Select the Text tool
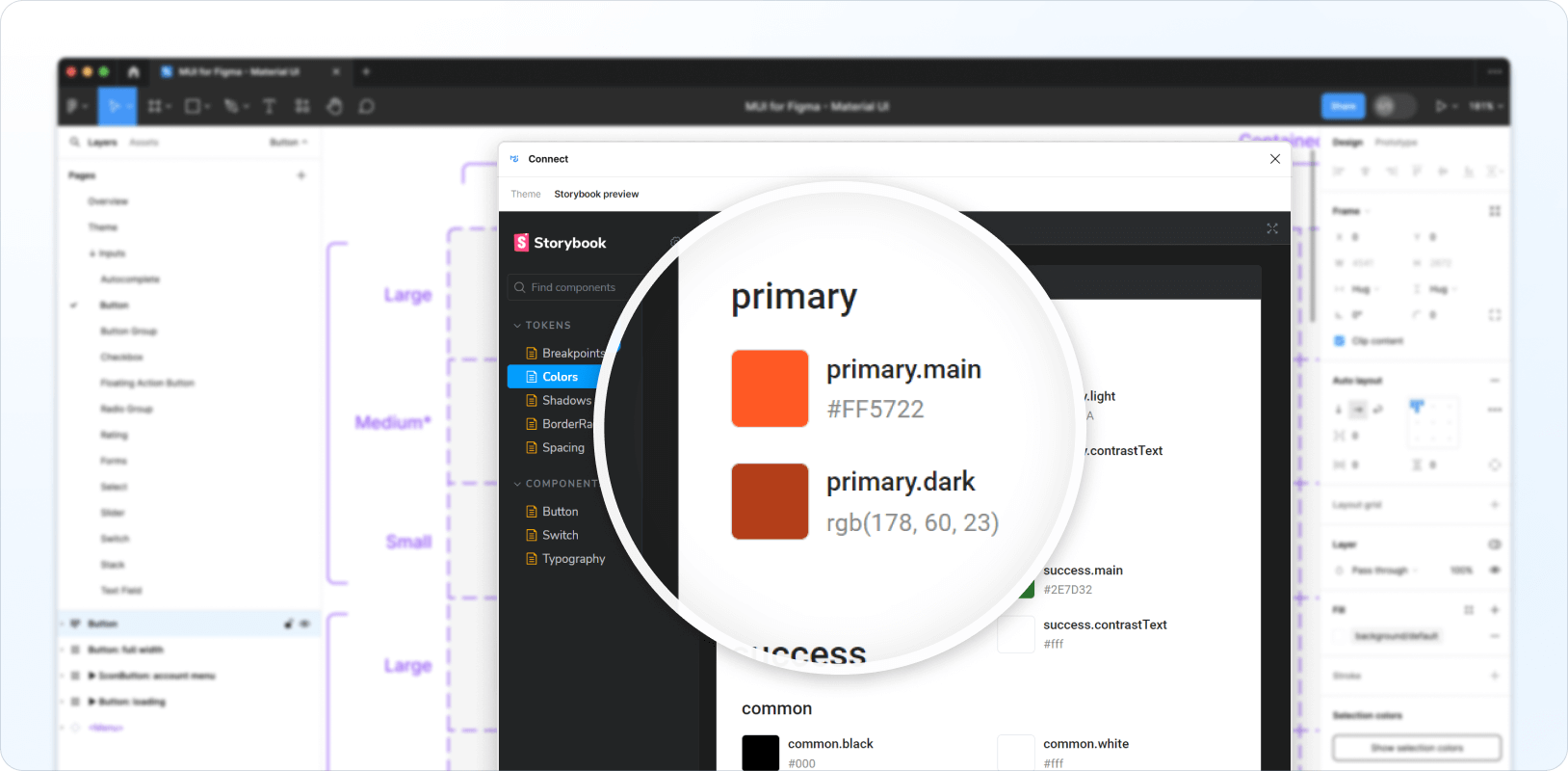This screenshot has width=1568, height=771. [270, 106]
